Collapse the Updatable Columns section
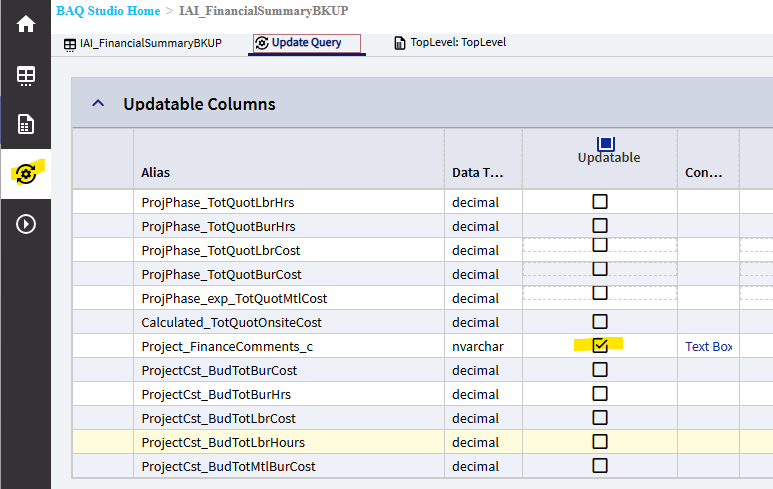This screenshot has width=773, height=489. (x=97, y=103)
